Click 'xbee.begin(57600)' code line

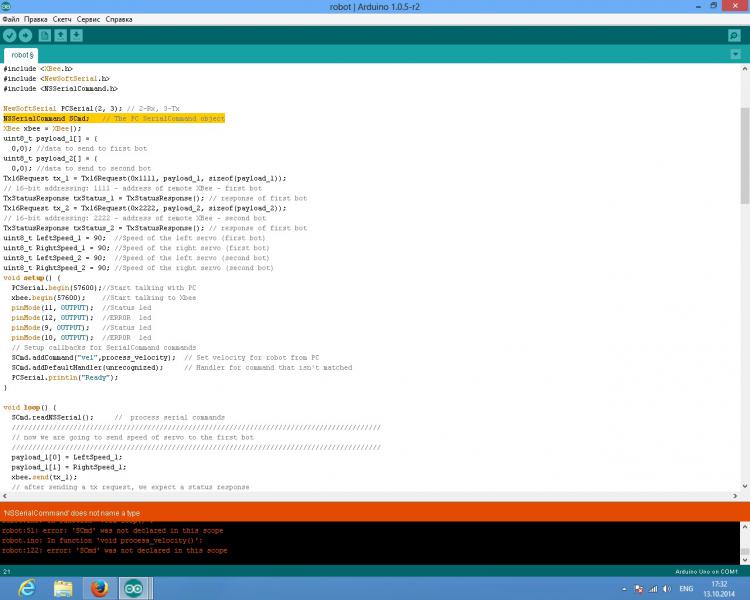104,298
